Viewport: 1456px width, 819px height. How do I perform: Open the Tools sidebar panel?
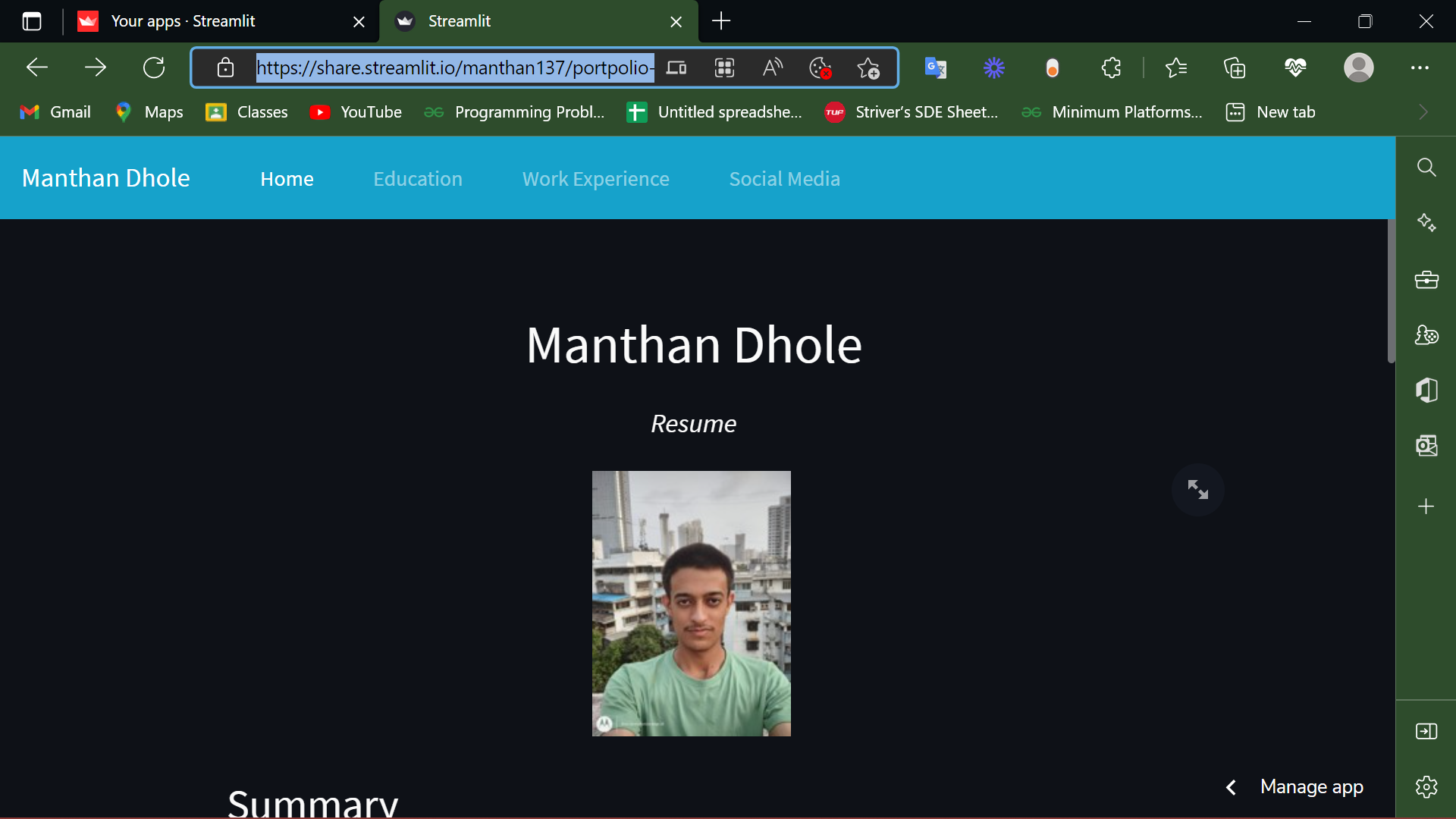click(x=1427, y=279)
